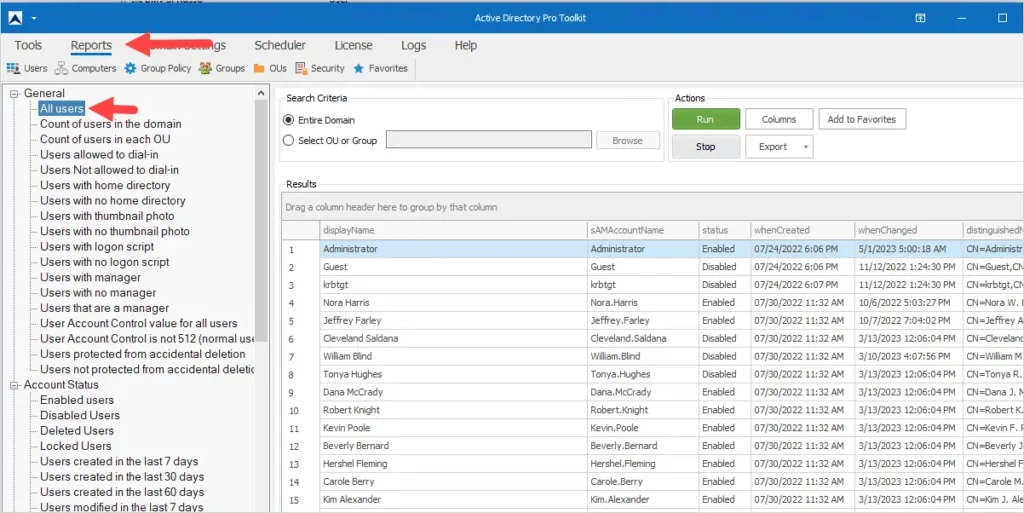The image size is (1024, 513).
Task: Sort by the whenCreated column header
Action: point(803,230)
